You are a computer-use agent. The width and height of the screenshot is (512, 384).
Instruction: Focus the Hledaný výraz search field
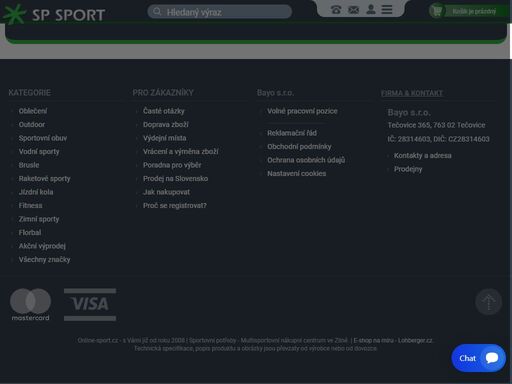(220, 12)
